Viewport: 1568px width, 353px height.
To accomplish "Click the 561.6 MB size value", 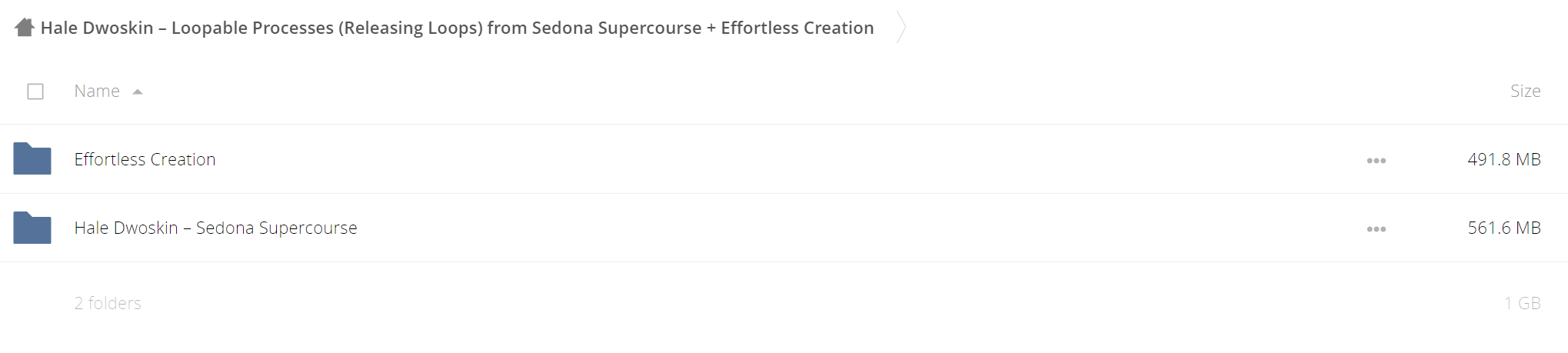I will 1503,228.
